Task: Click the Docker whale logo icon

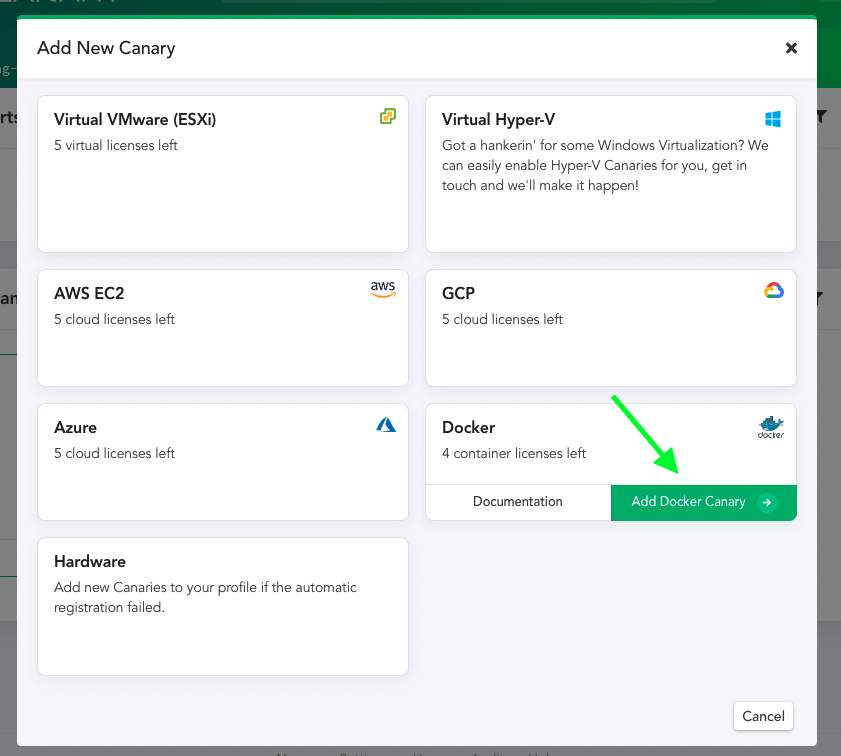Action: pos(771,427)
